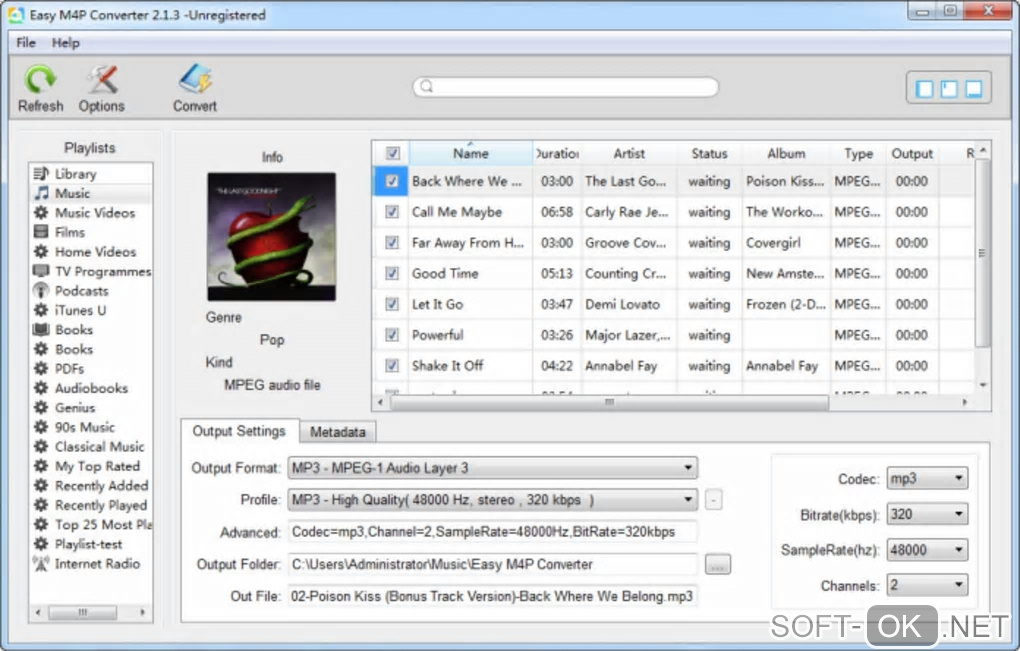Open the Recently Added playlist icon
This screenshot has height=651, width=1020.
41,486
